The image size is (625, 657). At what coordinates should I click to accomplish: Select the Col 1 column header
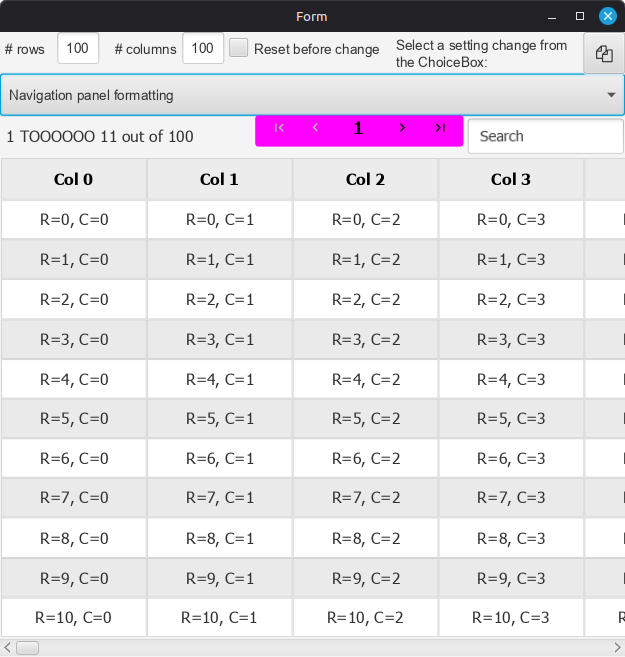tap(220, 179)
